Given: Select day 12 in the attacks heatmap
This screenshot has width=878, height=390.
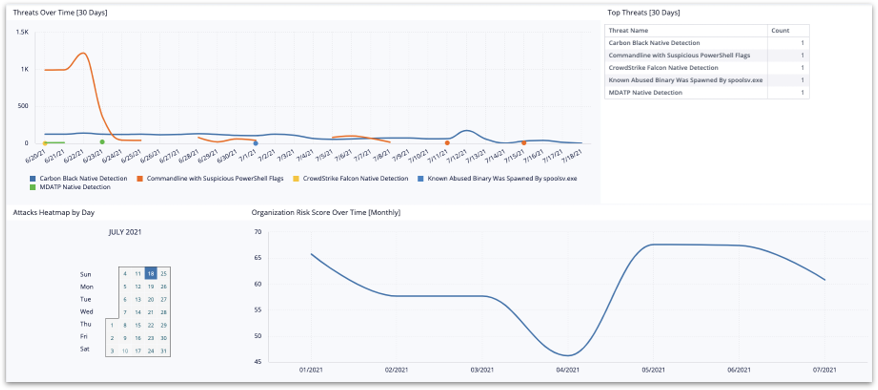Looking at the screenshot, I should [x=138, y=286].
